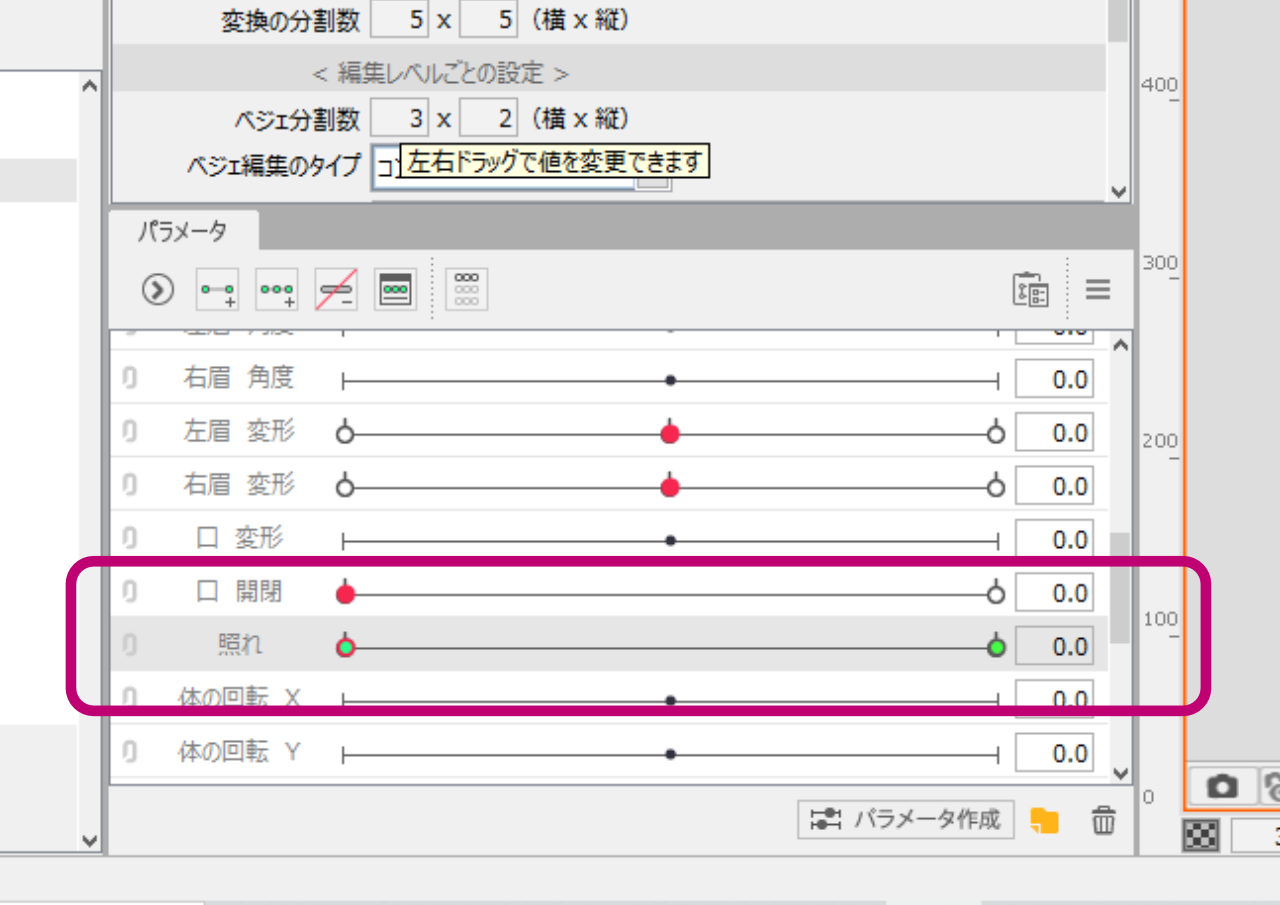Open the manual key edit icon
Screen dimensions: 1280x905
coord(396,290)
